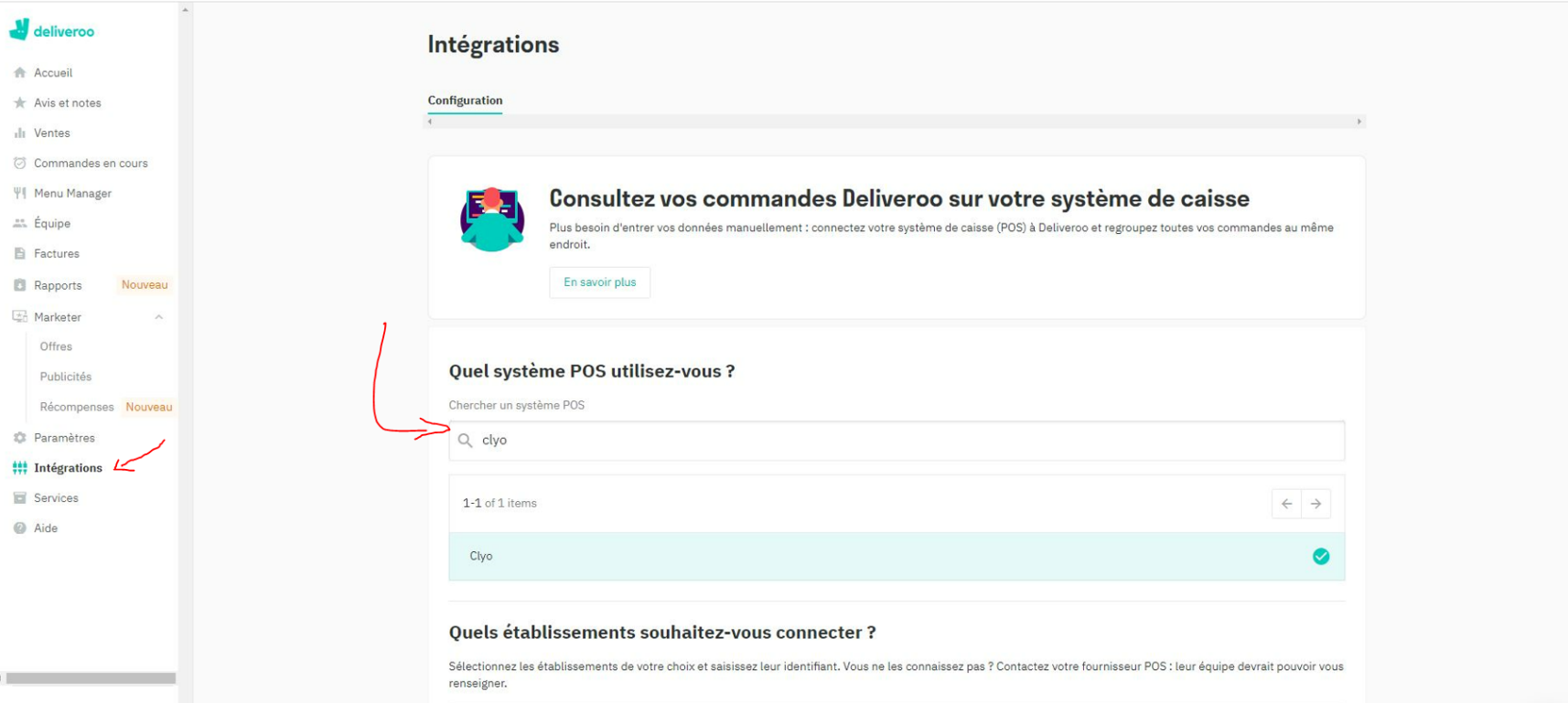
Task: Click the Paramètres gear icon
Action: (19, 438)
